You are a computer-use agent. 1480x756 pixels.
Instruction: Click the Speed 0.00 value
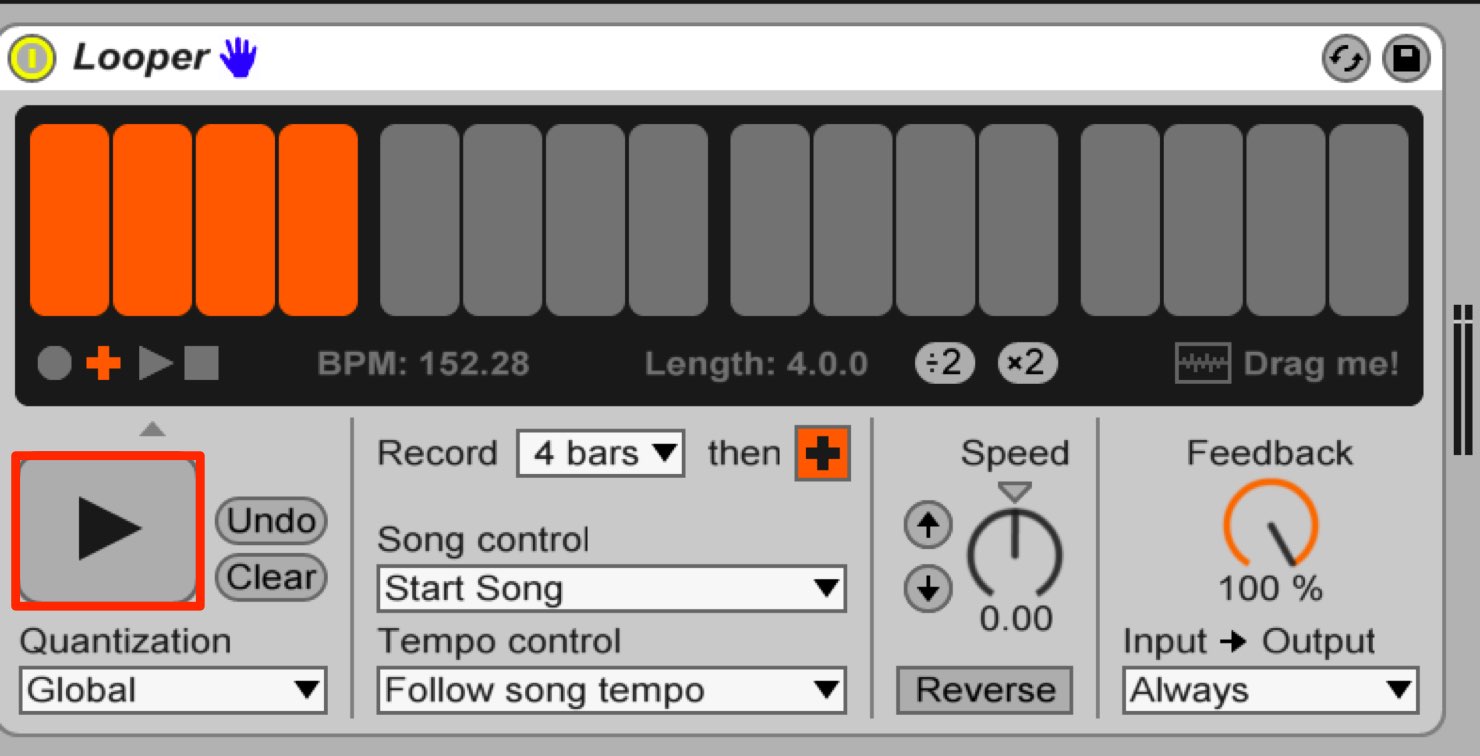[x=1016, y=618]
